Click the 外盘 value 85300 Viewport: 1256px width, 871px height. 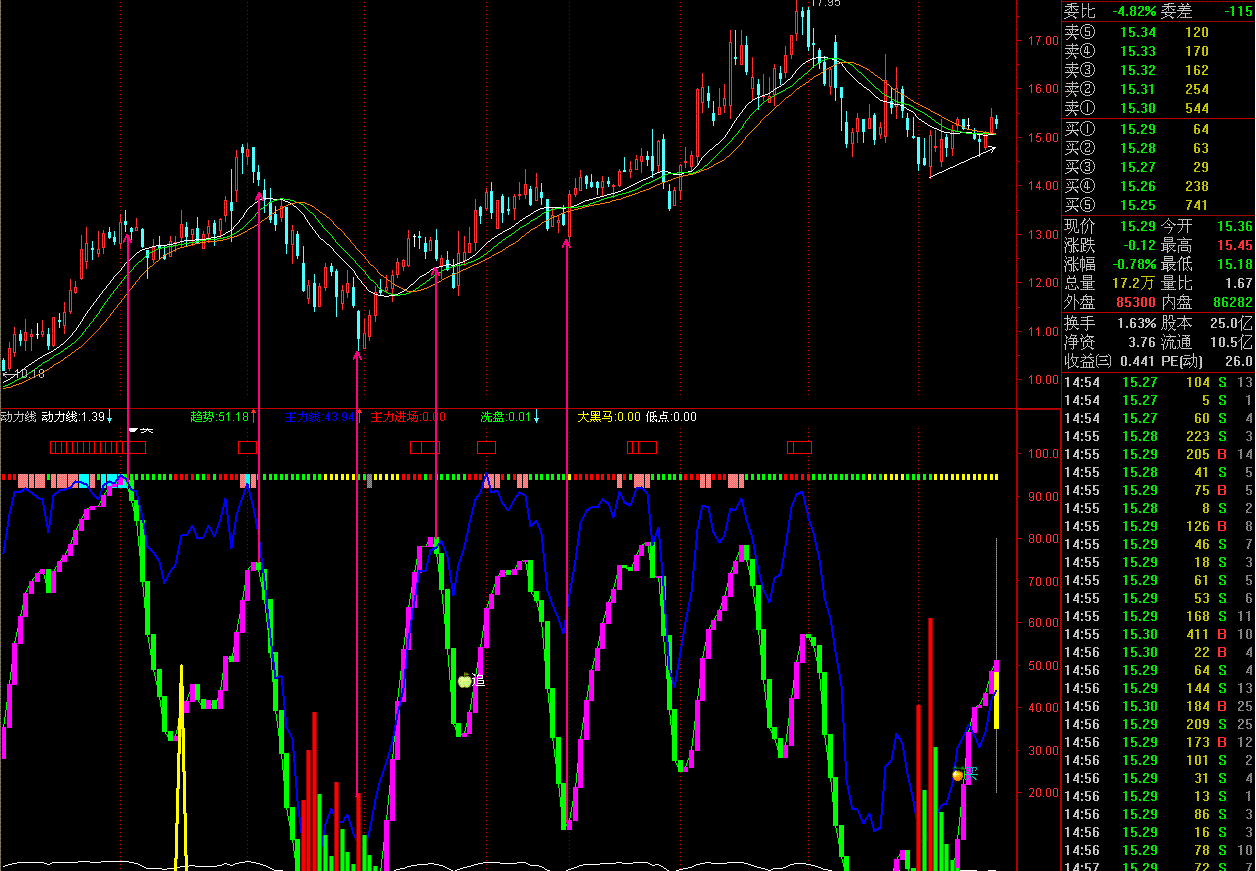1135,302
